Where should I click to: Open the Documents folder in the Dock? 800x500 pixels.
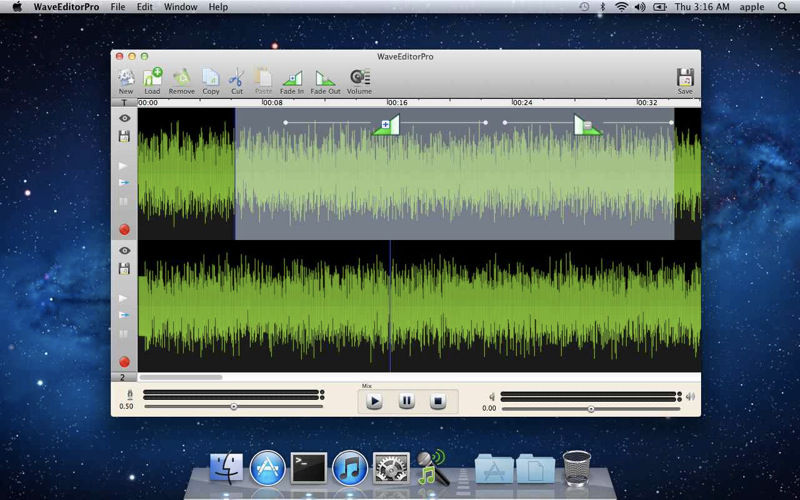click(535, 468)
